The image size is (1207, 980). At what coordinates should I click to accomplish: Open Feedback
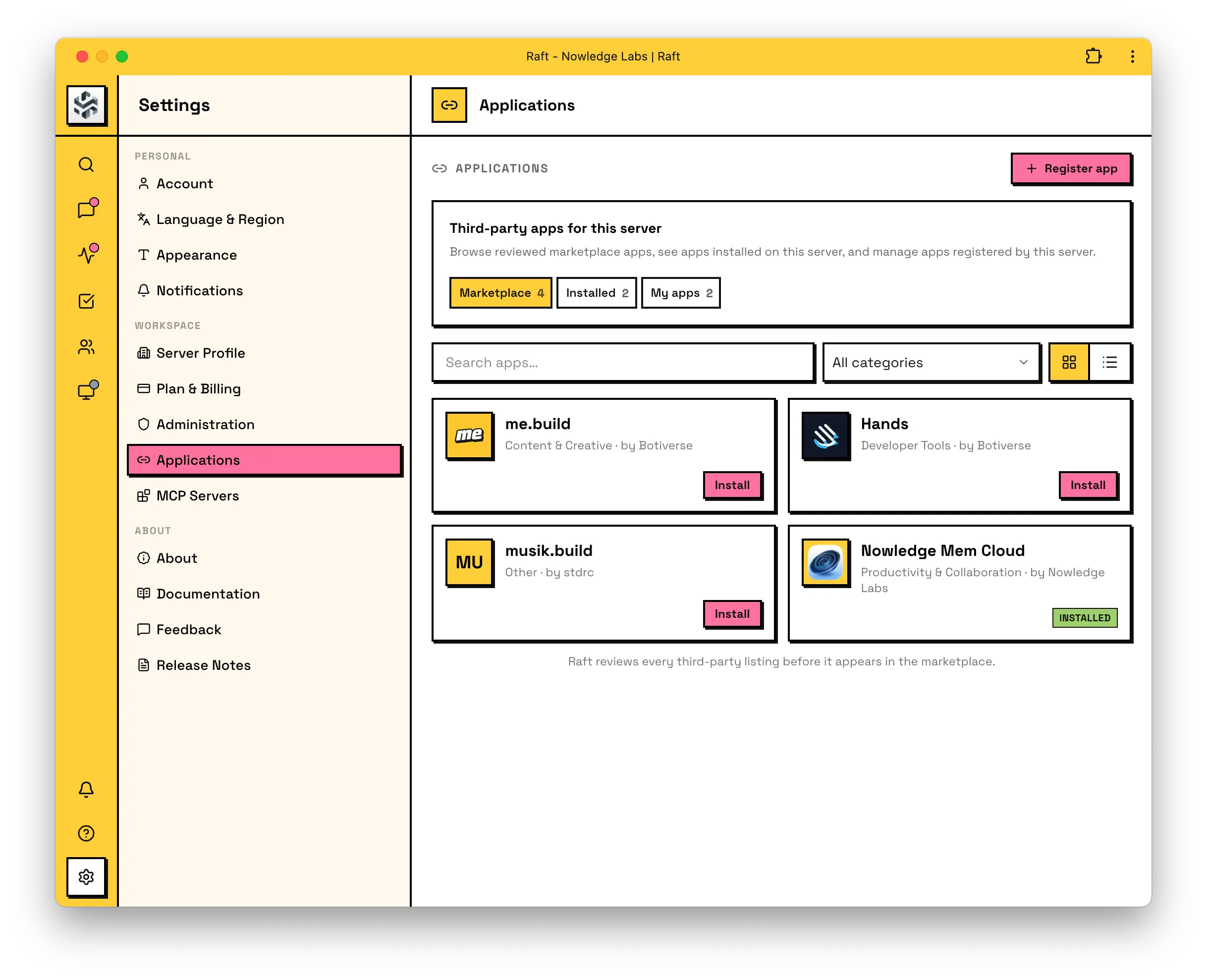point(264,629)
